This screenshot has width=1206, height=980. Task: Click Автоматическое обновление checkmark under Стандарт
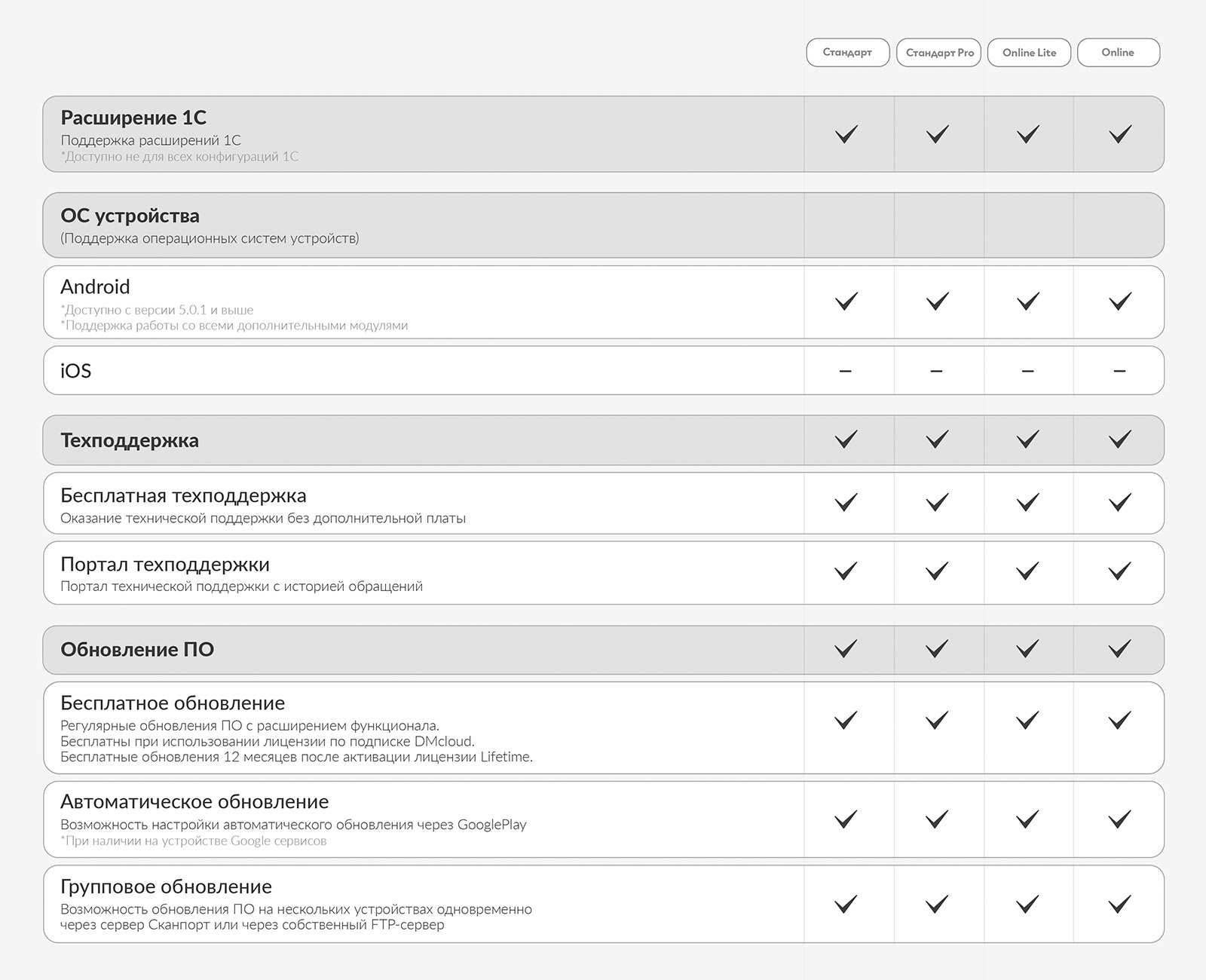(x=846, y=819)
